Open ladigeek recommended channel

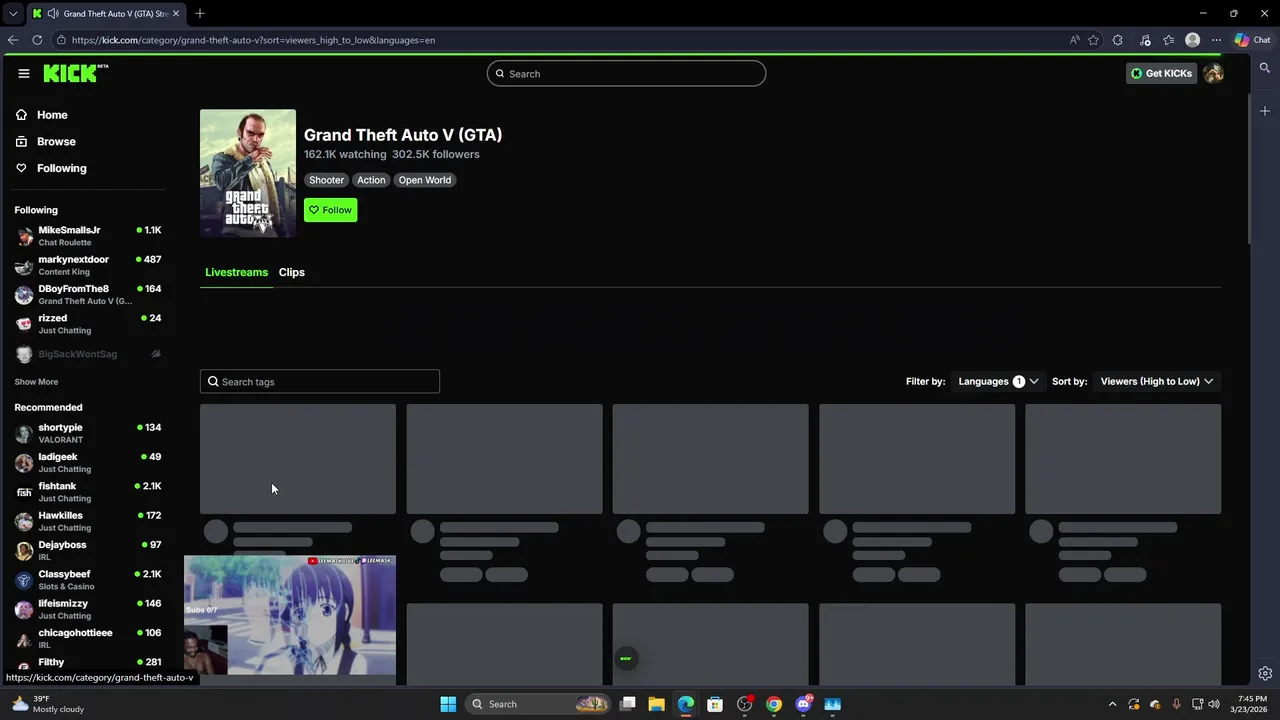click(88, 462)
